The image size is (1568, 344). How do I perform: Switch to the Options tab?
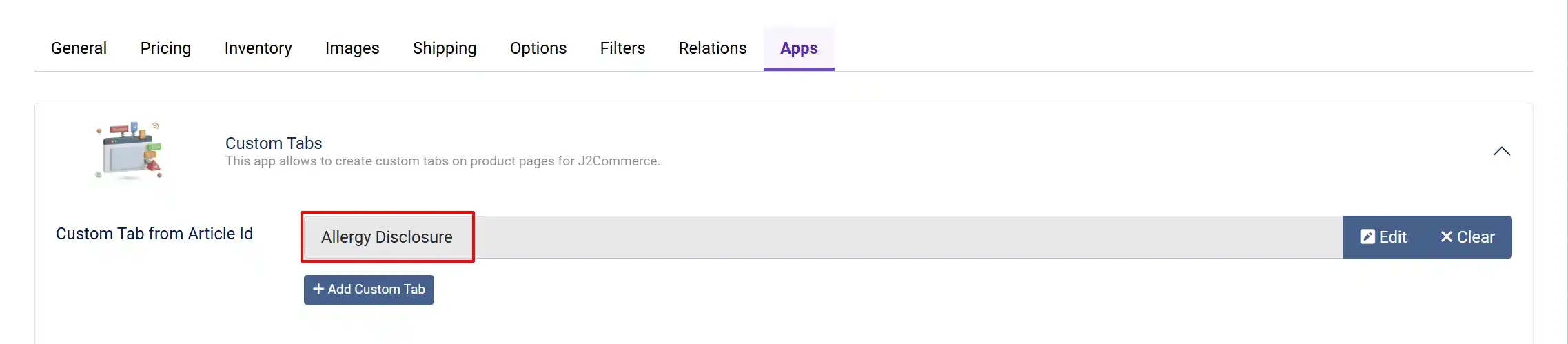(x=538, y=48)
